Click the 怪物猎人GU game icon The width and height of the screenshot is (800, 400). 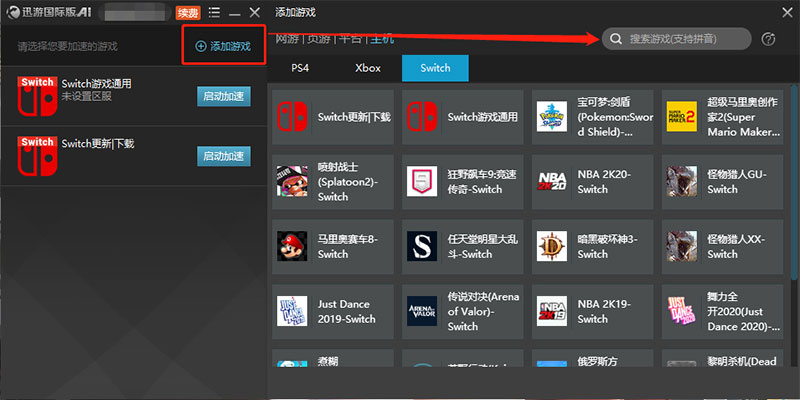tap(682, 181)
